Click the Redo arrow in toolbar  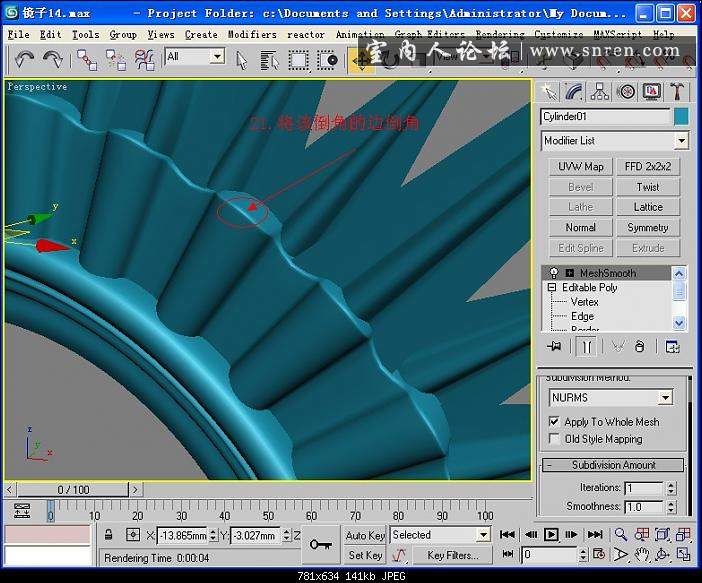(52, 60)
